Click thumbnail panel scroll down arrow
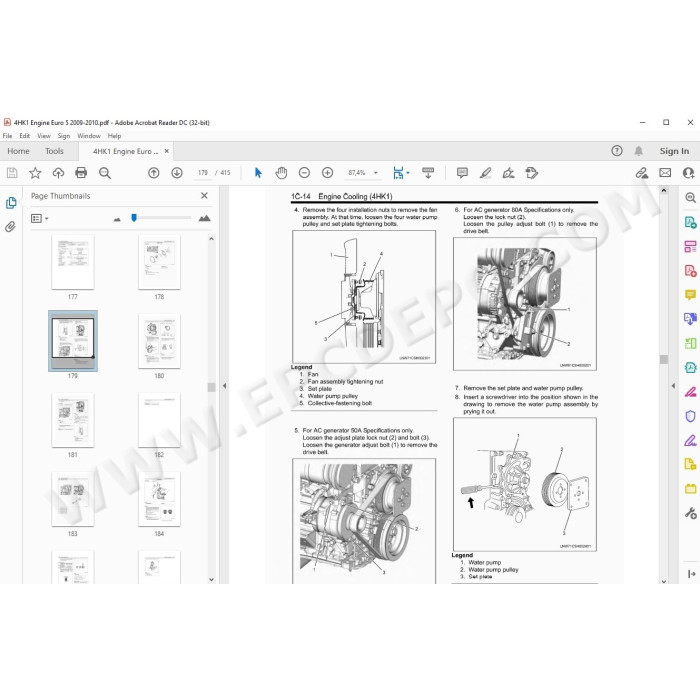Viewport: 700px width, 700px height. 212,579
